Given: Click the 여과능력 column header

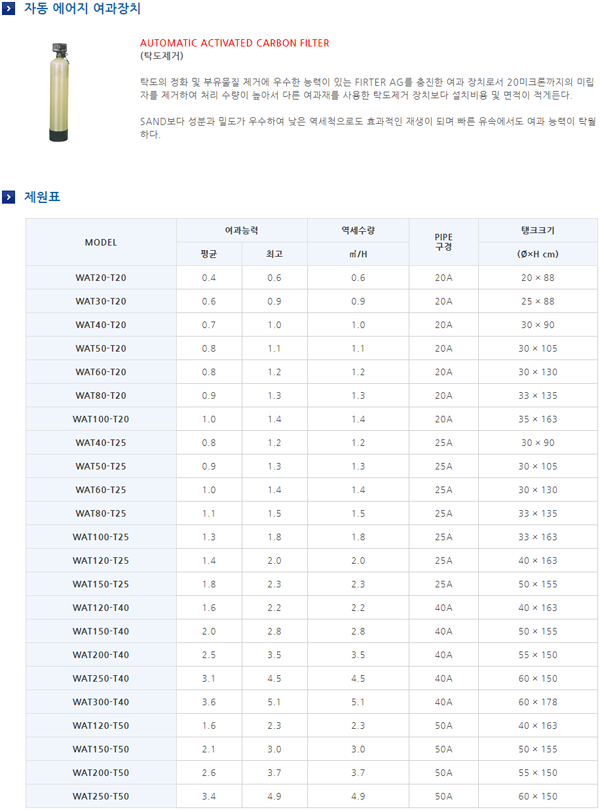Looking at the screenshot, I should 241,230.
